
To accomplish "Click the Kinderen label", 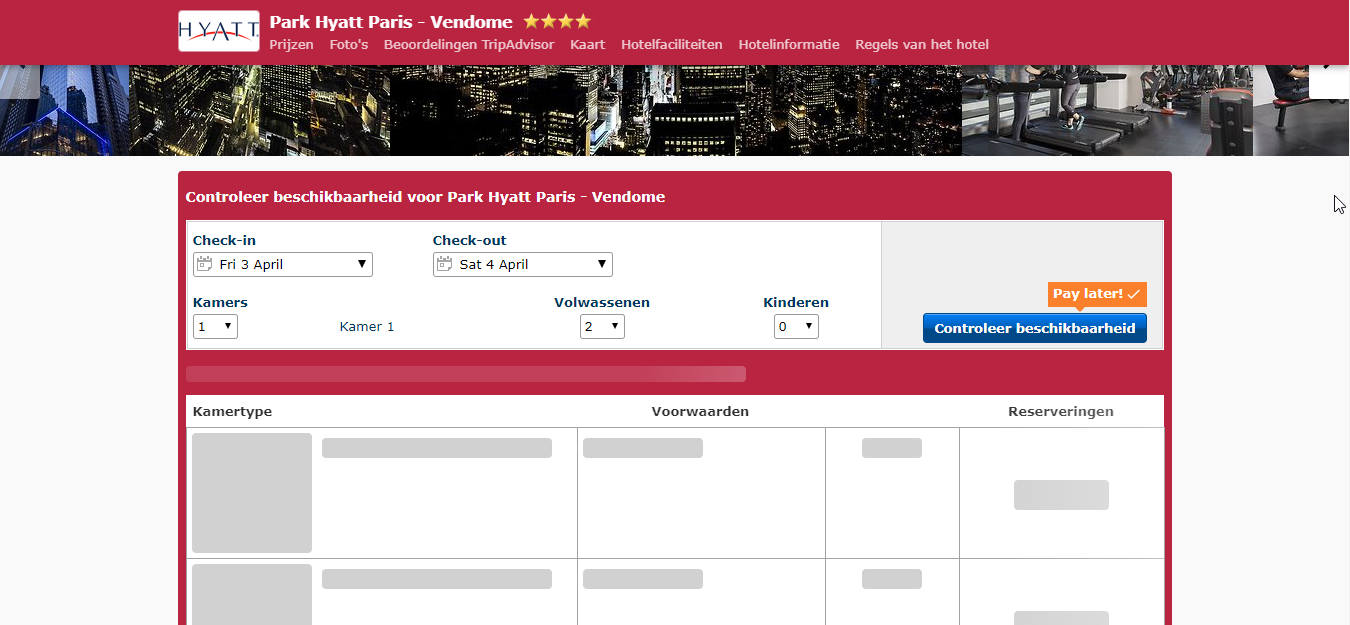I will (x=796, y=303).
